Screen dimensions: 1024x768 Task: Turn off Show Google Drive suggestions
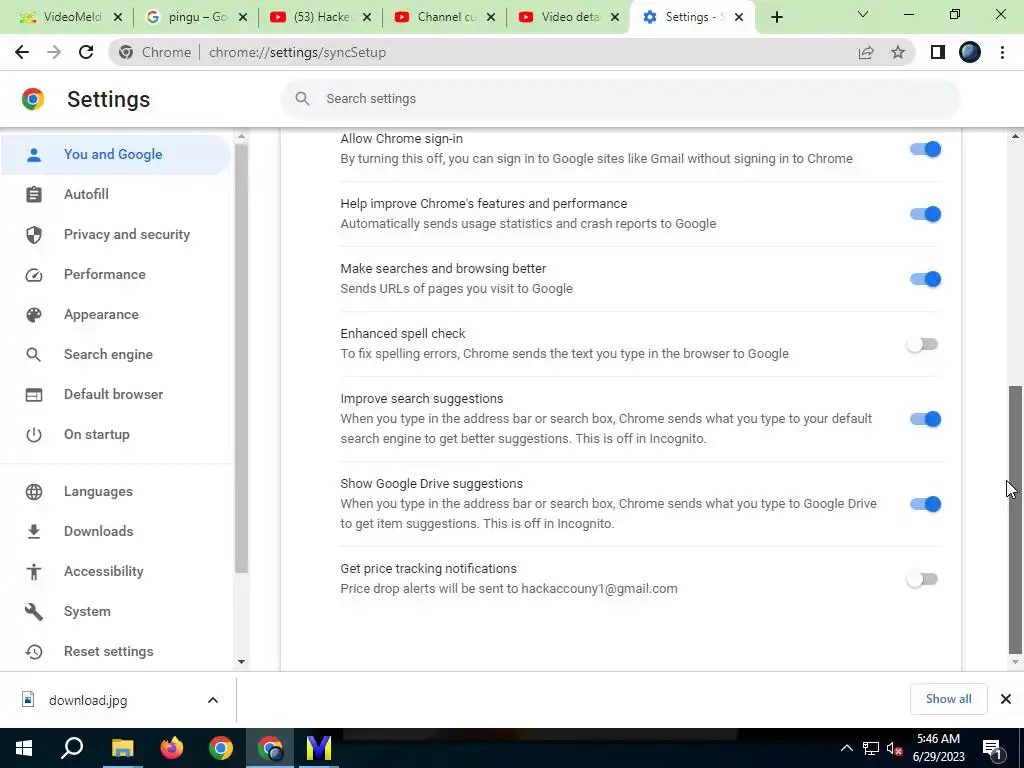(x=925, y=504)
